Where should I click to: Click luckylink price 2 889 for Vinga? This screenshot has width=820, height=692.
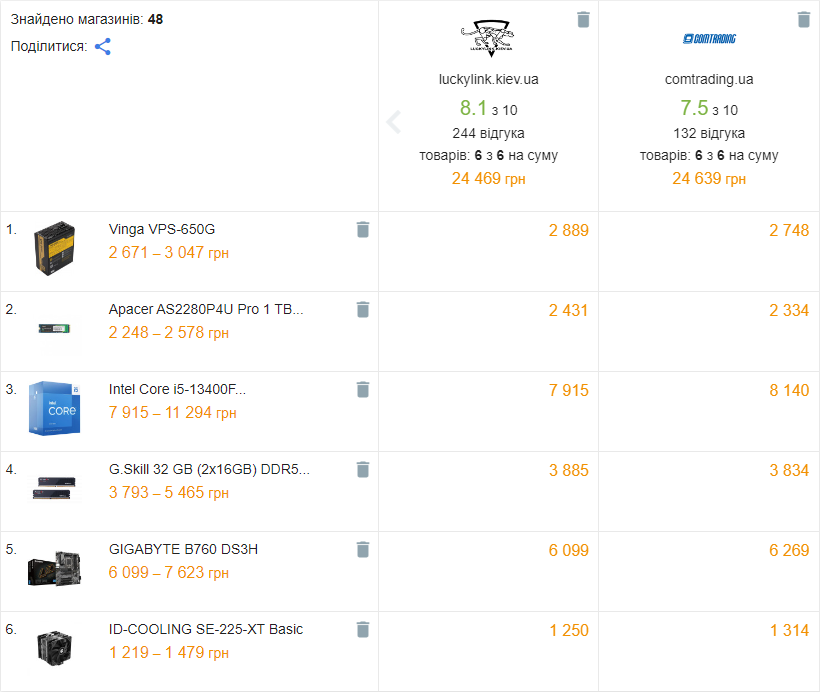[568, 231]
